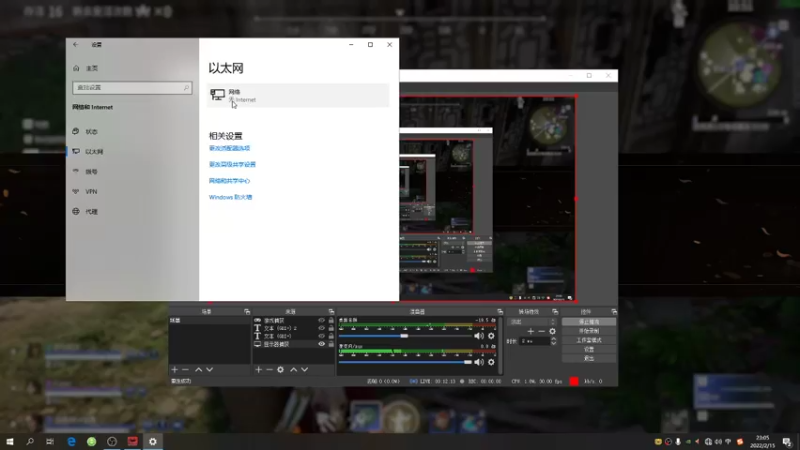
Task: Move the scene down in Scenes panel
Action: tap(209, 369)
